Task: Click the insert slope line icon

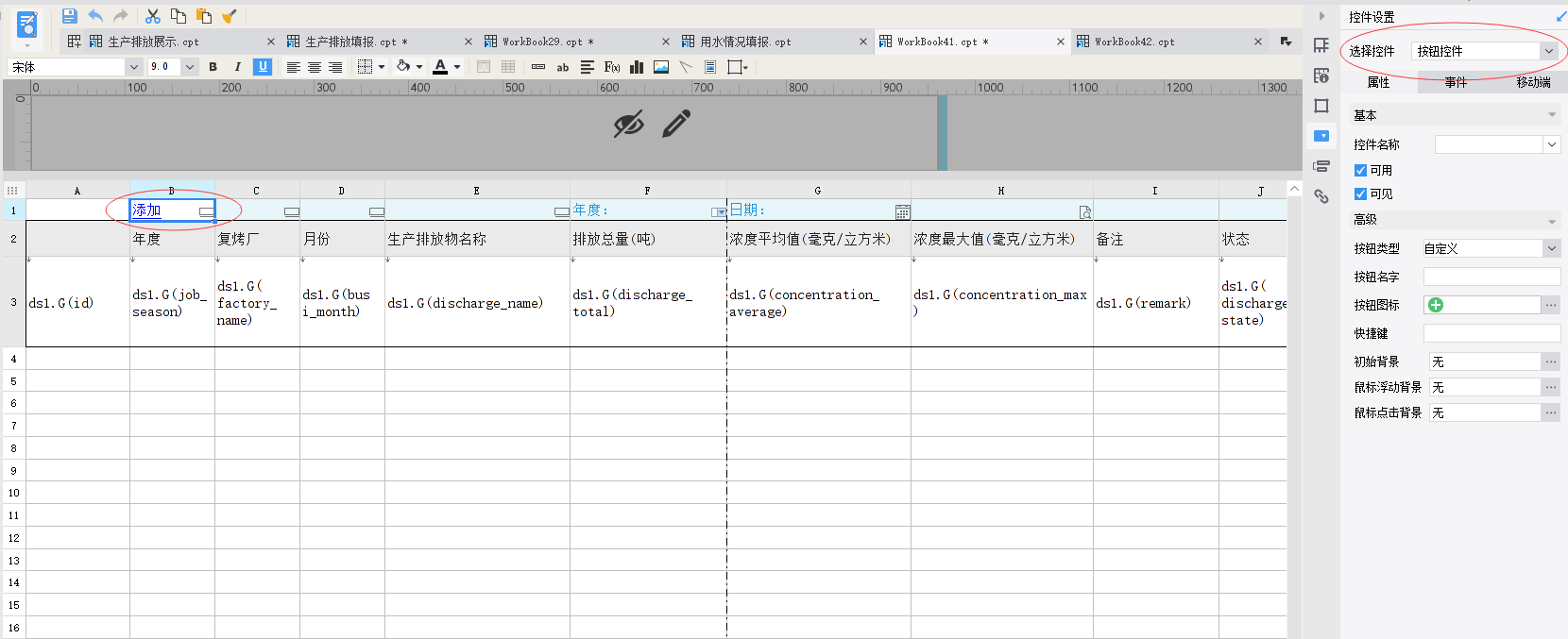Action: 686,67
